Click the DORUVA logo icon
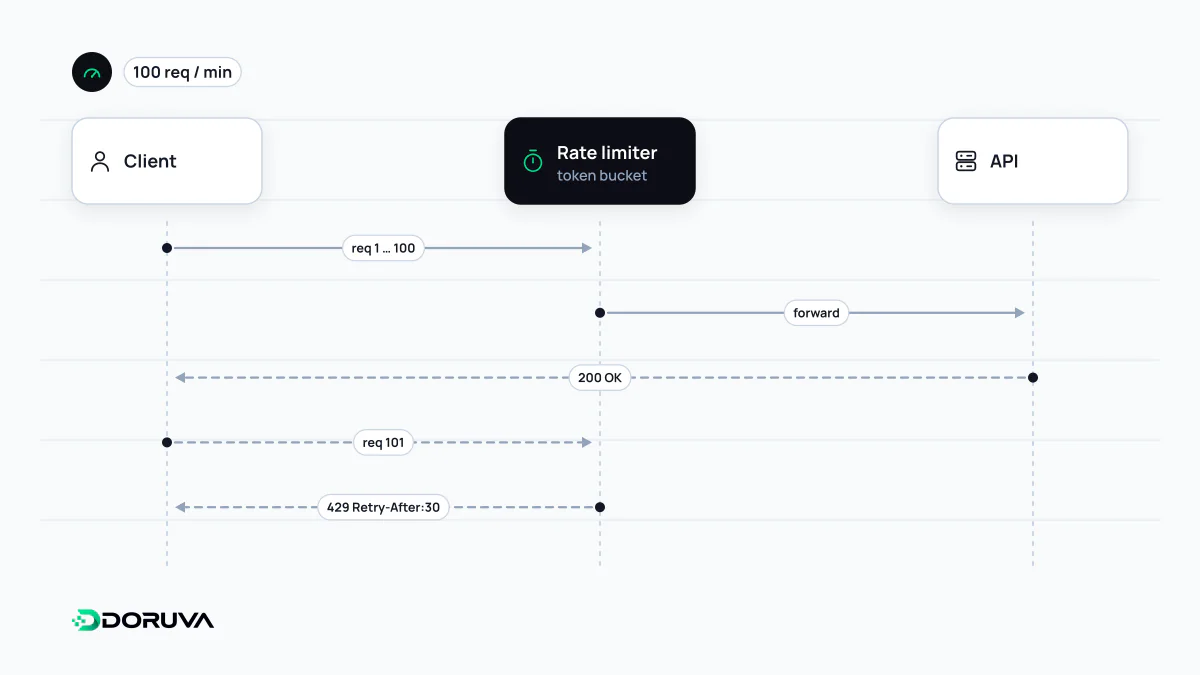The height and width of the screenshot is (675, 1200). coord(85,620)
